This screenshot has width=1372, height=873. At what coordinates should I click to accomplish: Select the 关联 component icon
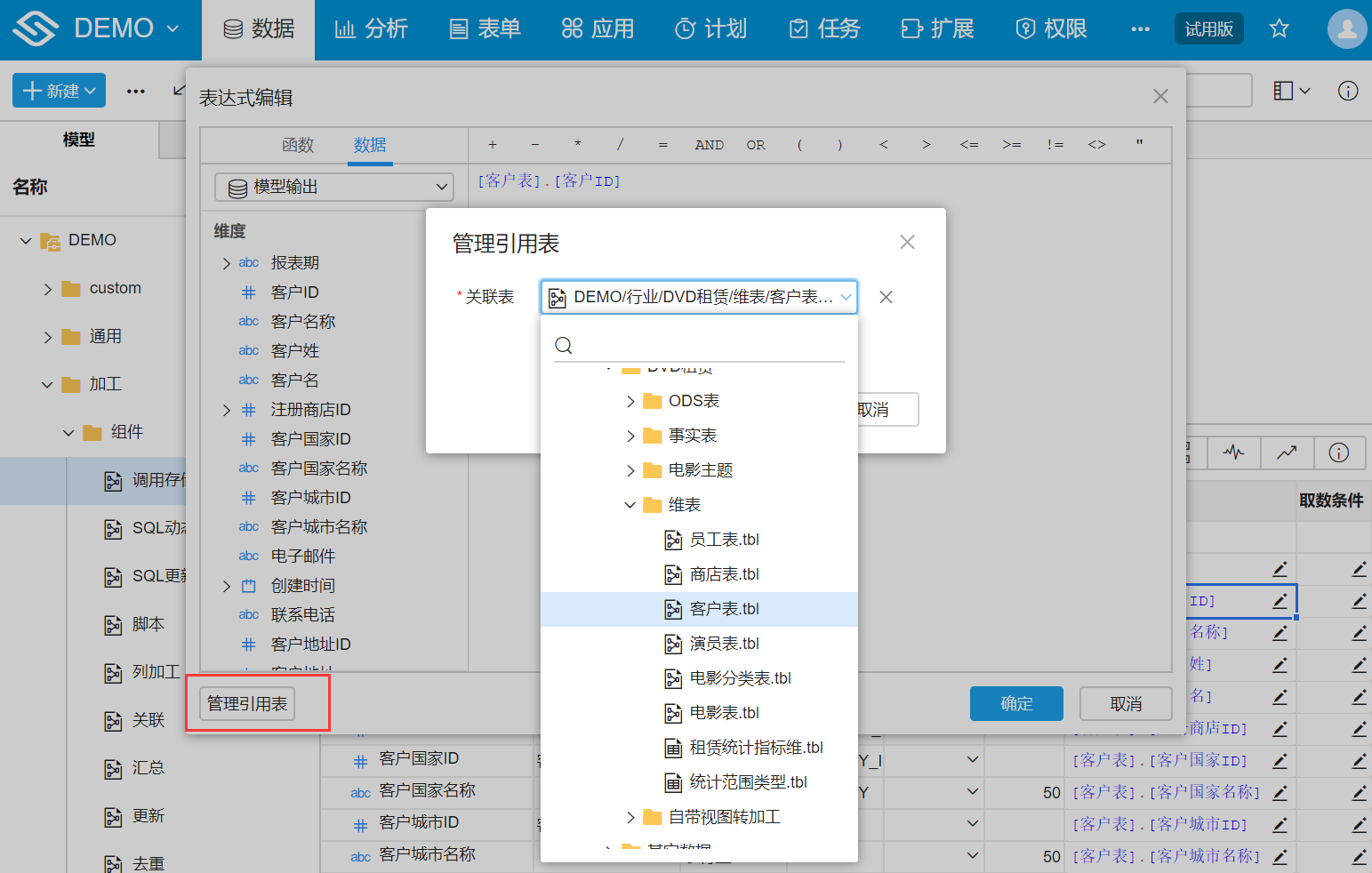tap(114, 720)
